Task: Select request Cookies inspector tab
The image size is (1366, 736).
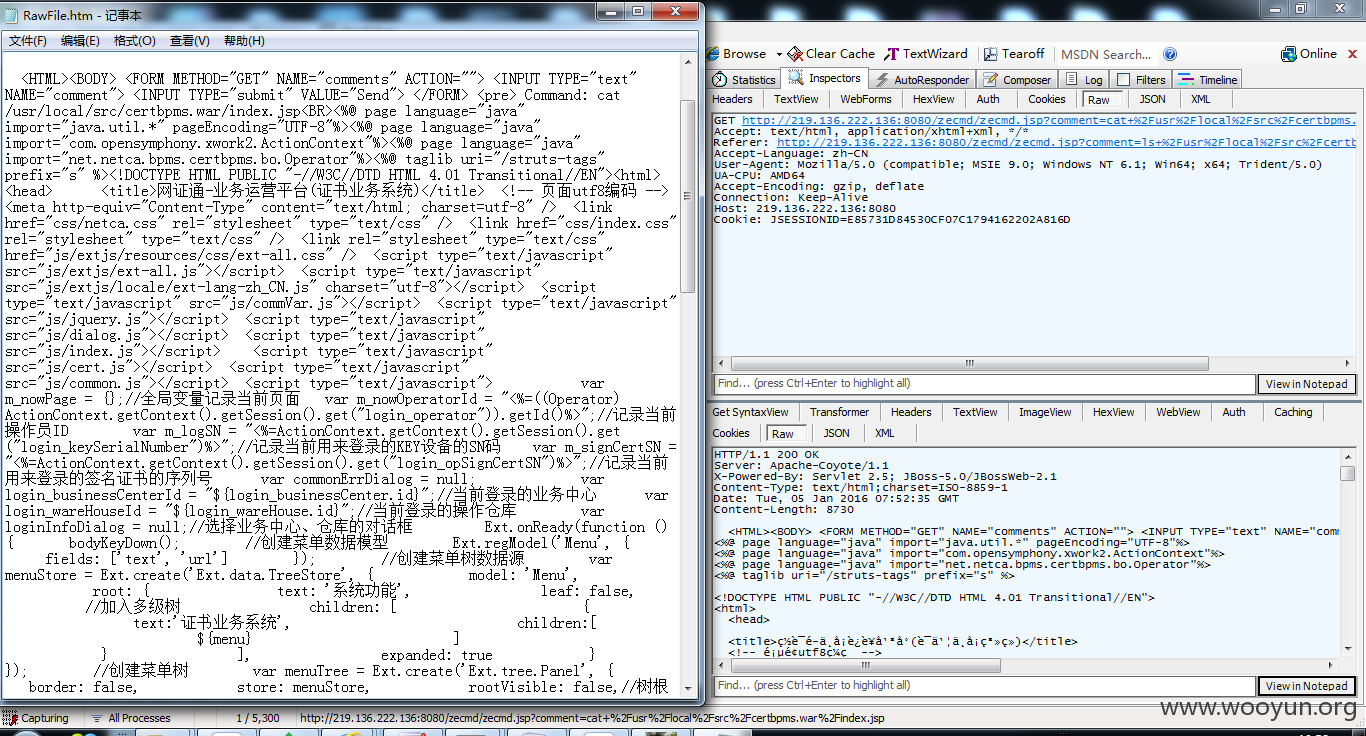Action: (1046, 99)
